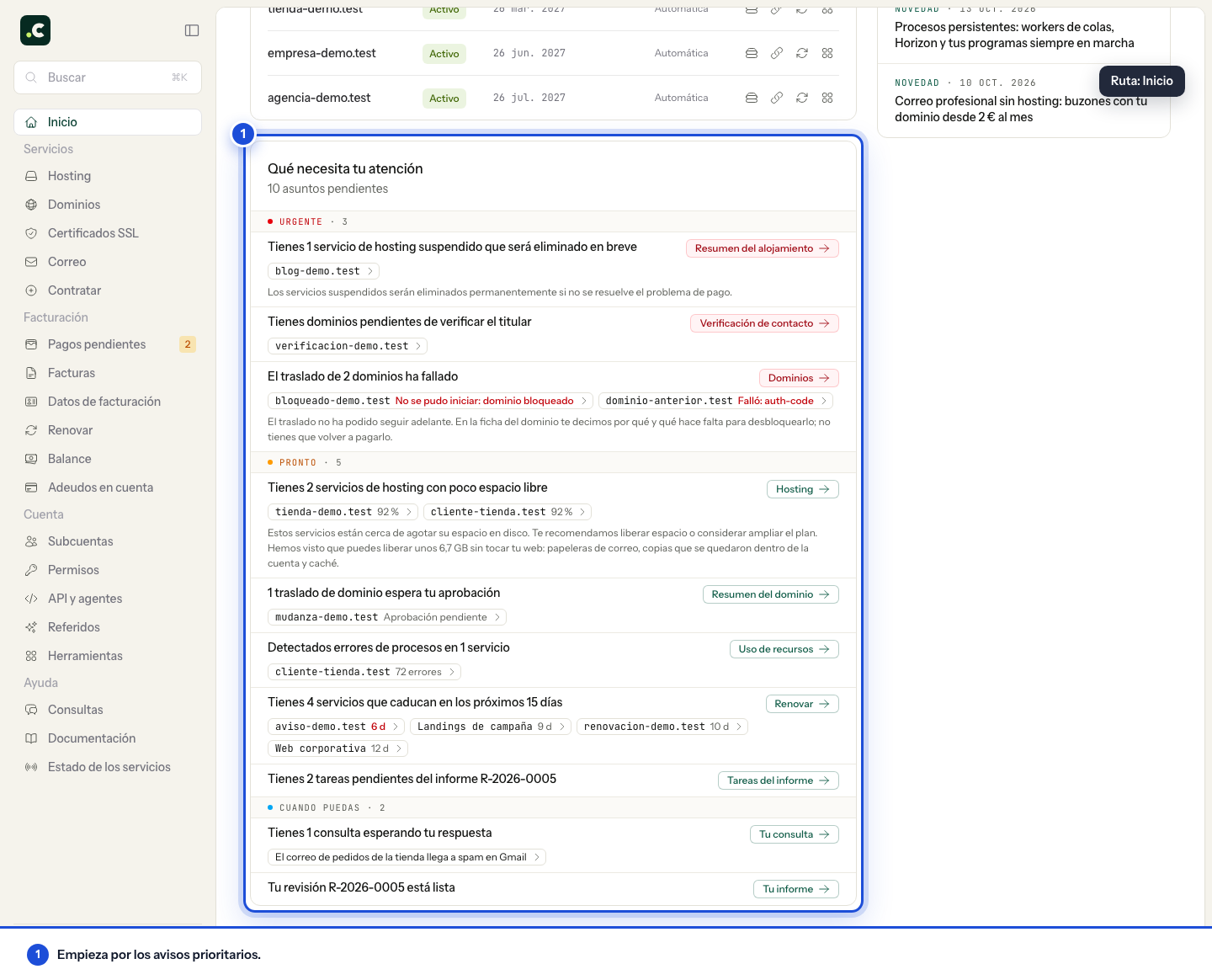Open the grid icon for empresa-demo.test
Screen dimensions: 1212x980
[827, 53]
